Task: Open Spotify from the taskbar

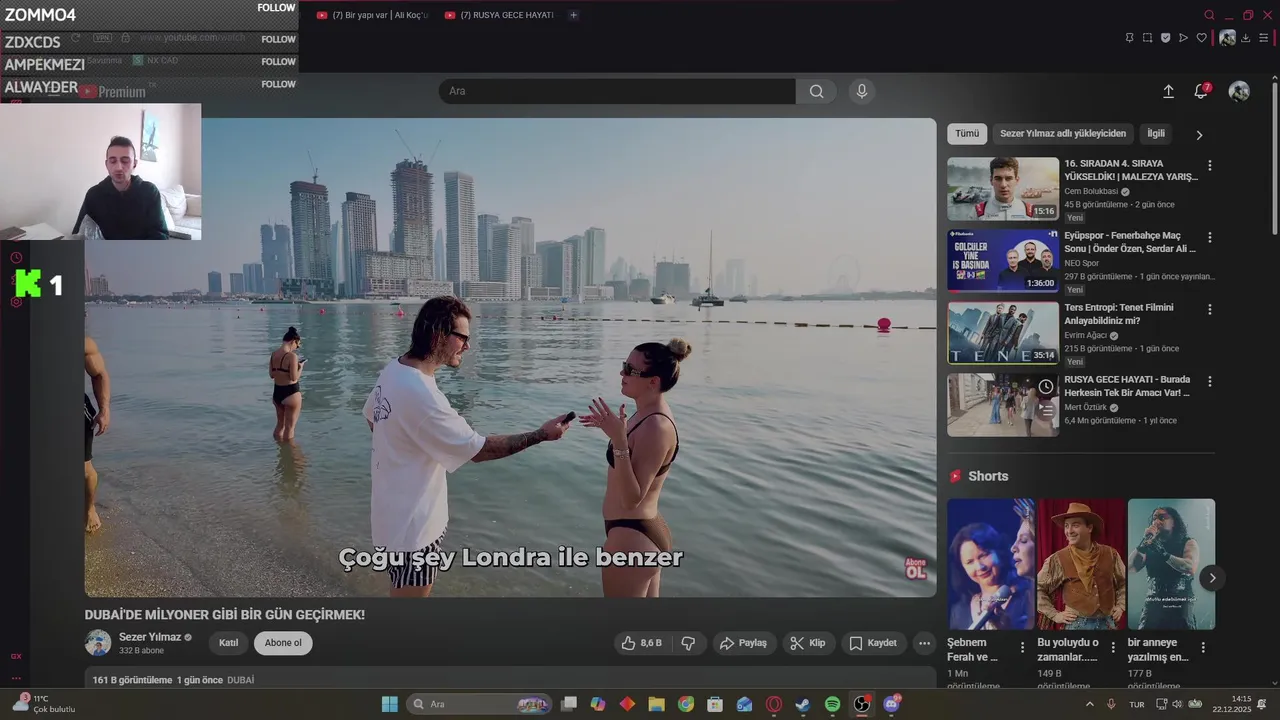Action: tap(832, 704)
